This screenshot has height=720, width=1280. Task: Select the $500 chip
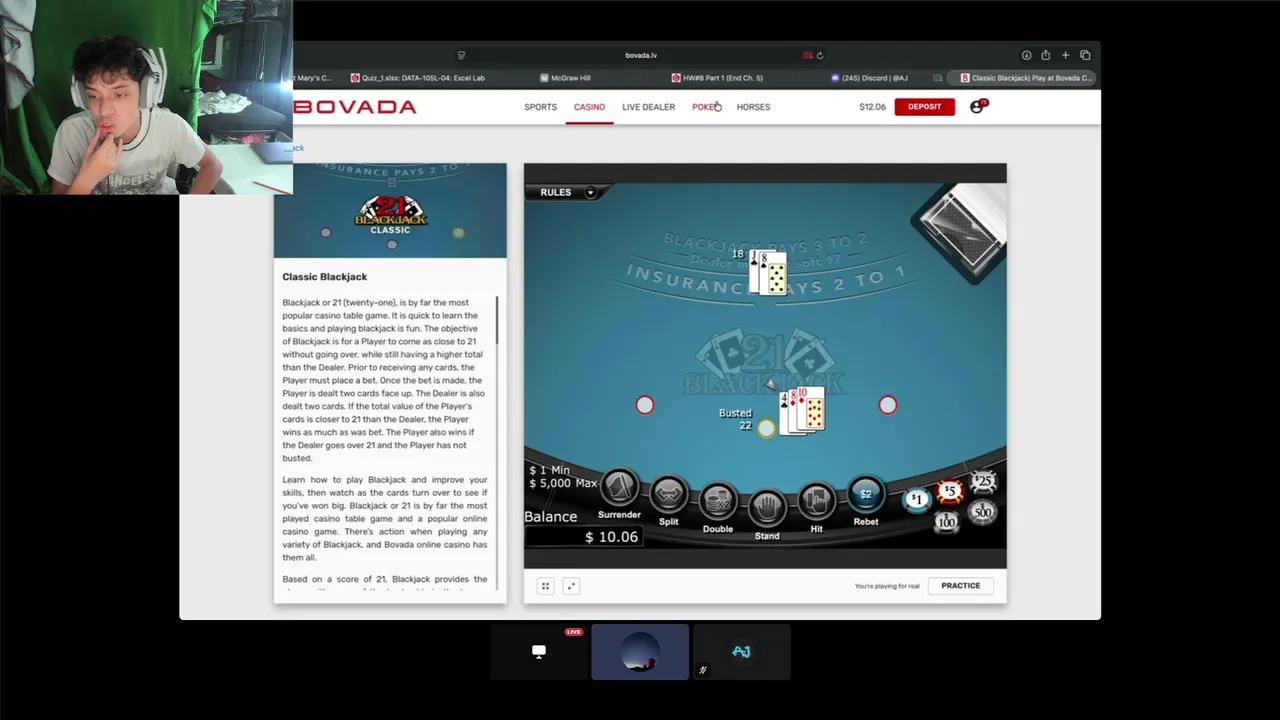coord(982,512)
